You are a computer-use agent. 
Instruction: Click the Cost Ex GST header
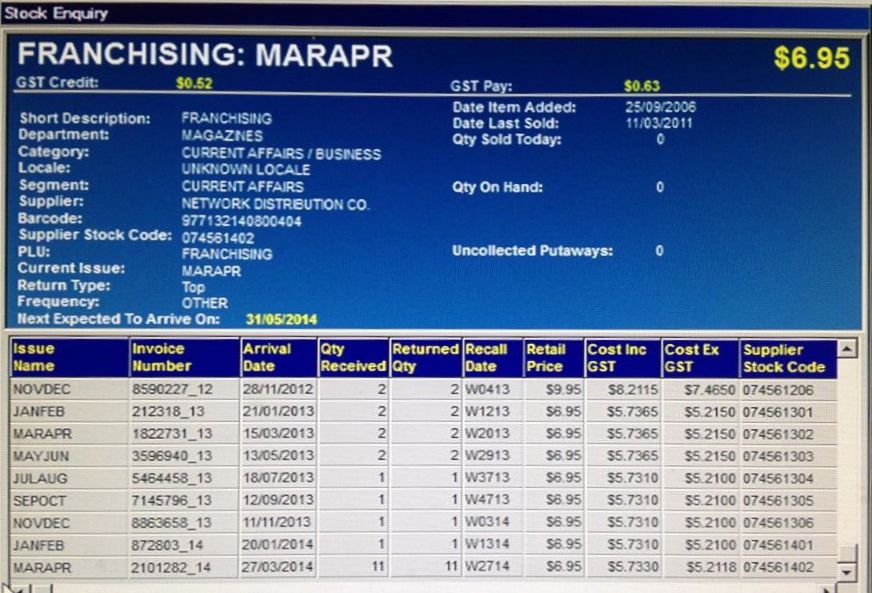coord(699,358)
